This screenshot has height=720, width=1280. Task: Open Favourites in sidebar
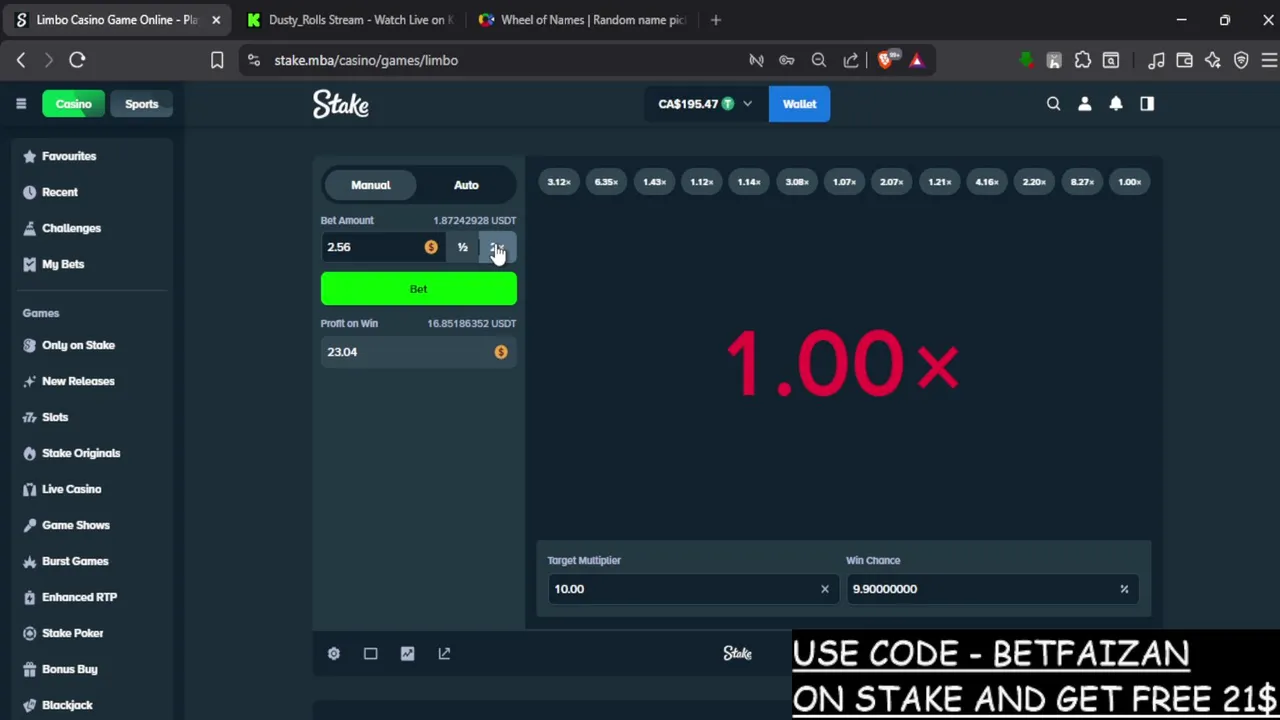(69, 156)
